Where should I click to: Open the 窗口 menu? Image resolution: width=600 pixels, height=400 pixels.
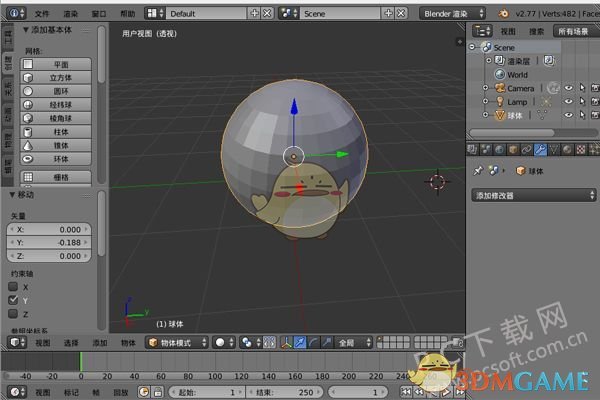click(99, 14)
